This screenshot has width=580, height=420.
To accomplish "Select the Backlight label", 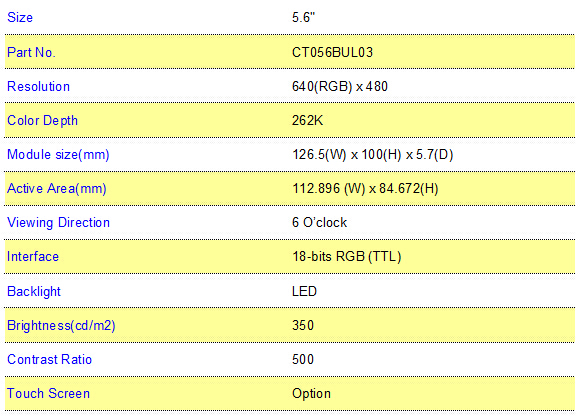I will [34, 292].
